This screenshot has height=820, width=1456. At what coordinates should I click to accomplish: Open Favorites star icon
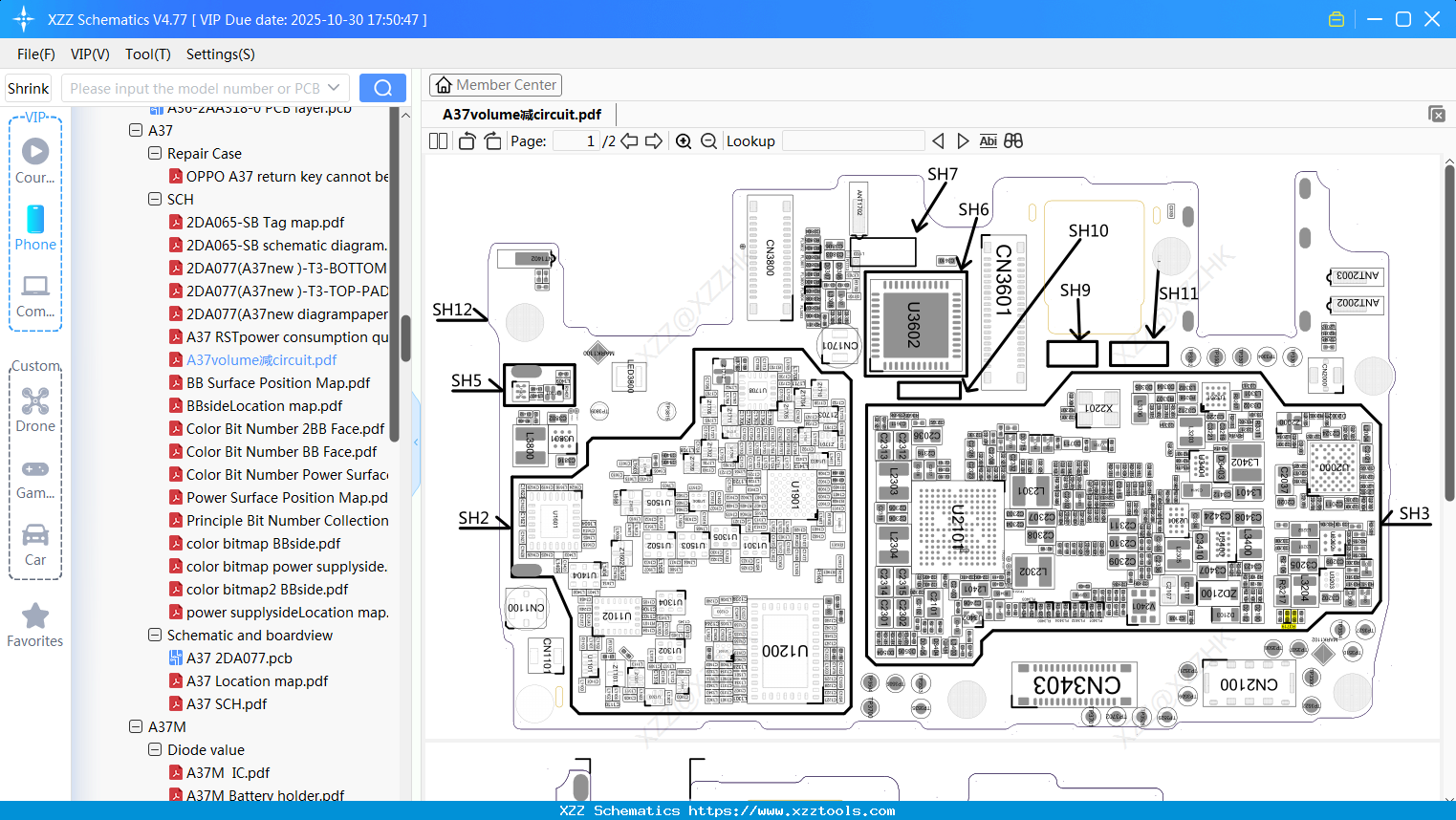point(35,626)
